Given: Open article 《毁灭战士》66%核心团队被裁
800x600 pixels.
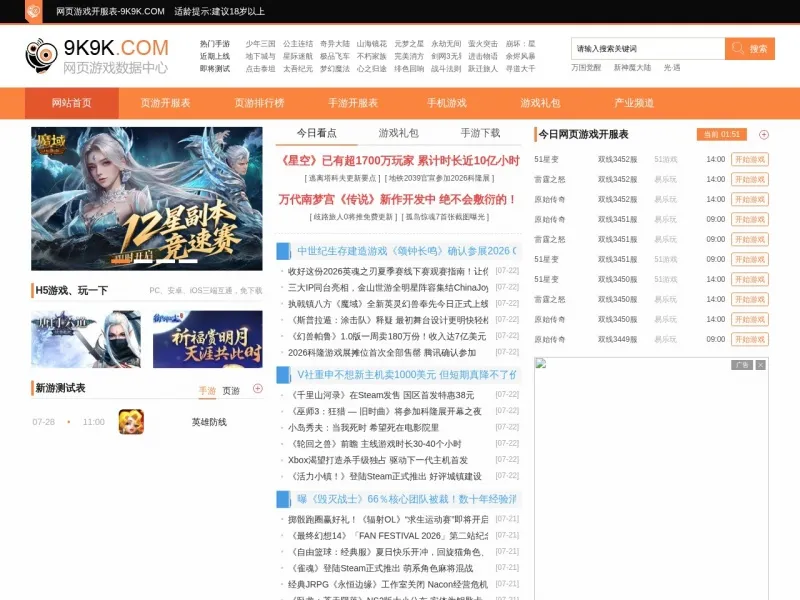Looking at the screenshot, I should 407,499.
